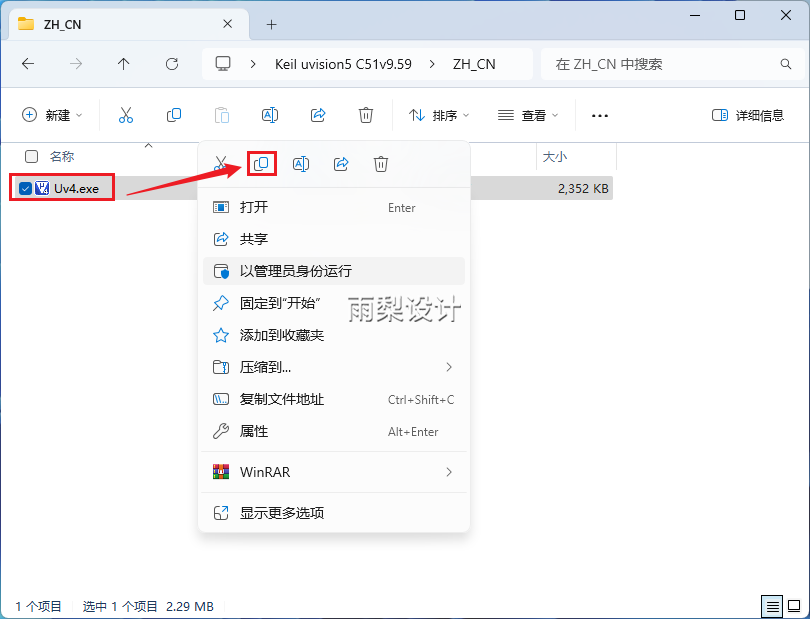Click the Paste icon on the toolbar
The height and width of the screenshot is (619, 810).
(222, 115)
